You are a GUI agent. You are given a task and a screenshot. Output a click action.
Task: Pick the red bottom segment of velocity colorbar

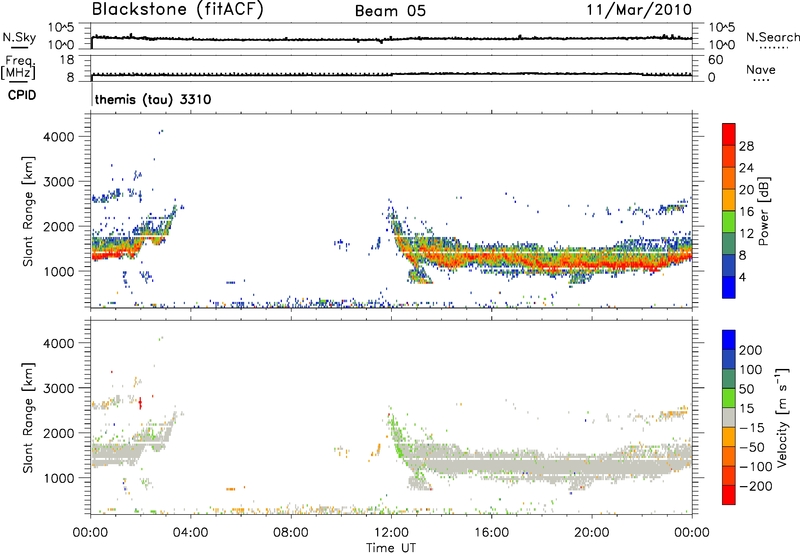pyautogui.click(x=729, y=495)
